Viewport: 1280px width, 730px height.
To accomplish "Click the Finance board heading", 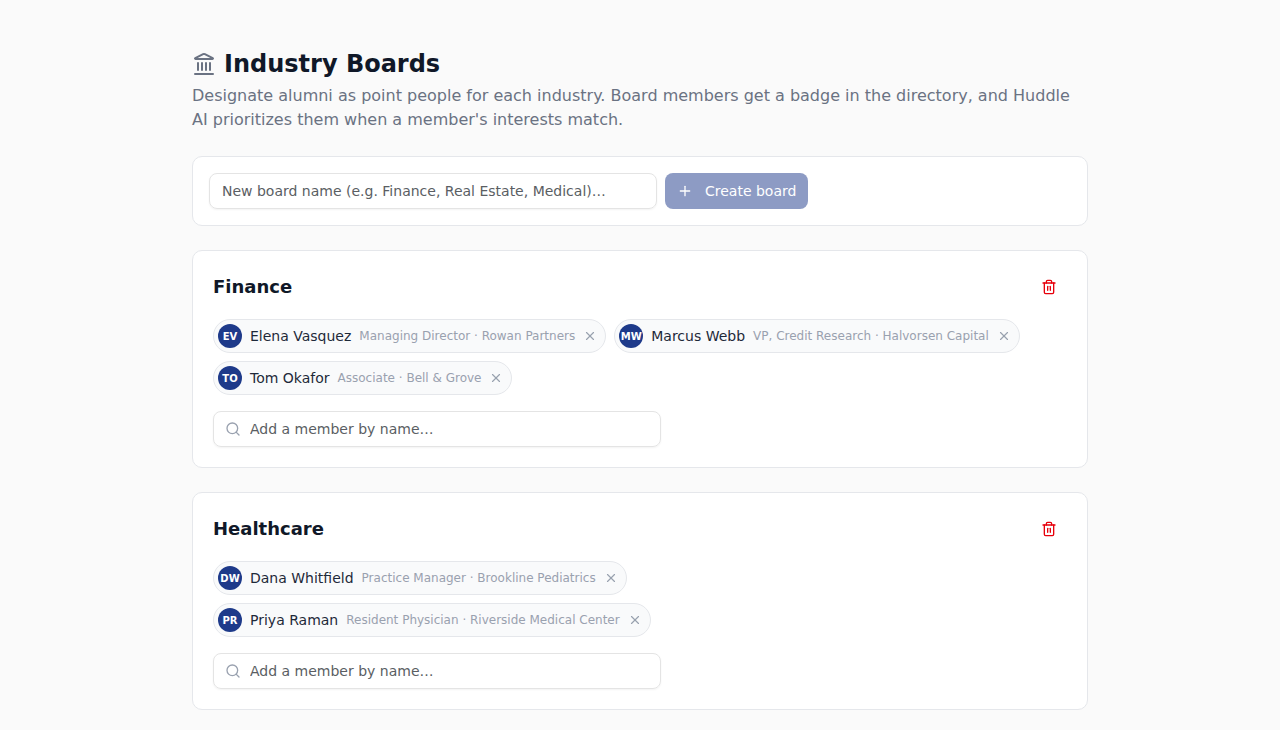I will click(253, 287).
